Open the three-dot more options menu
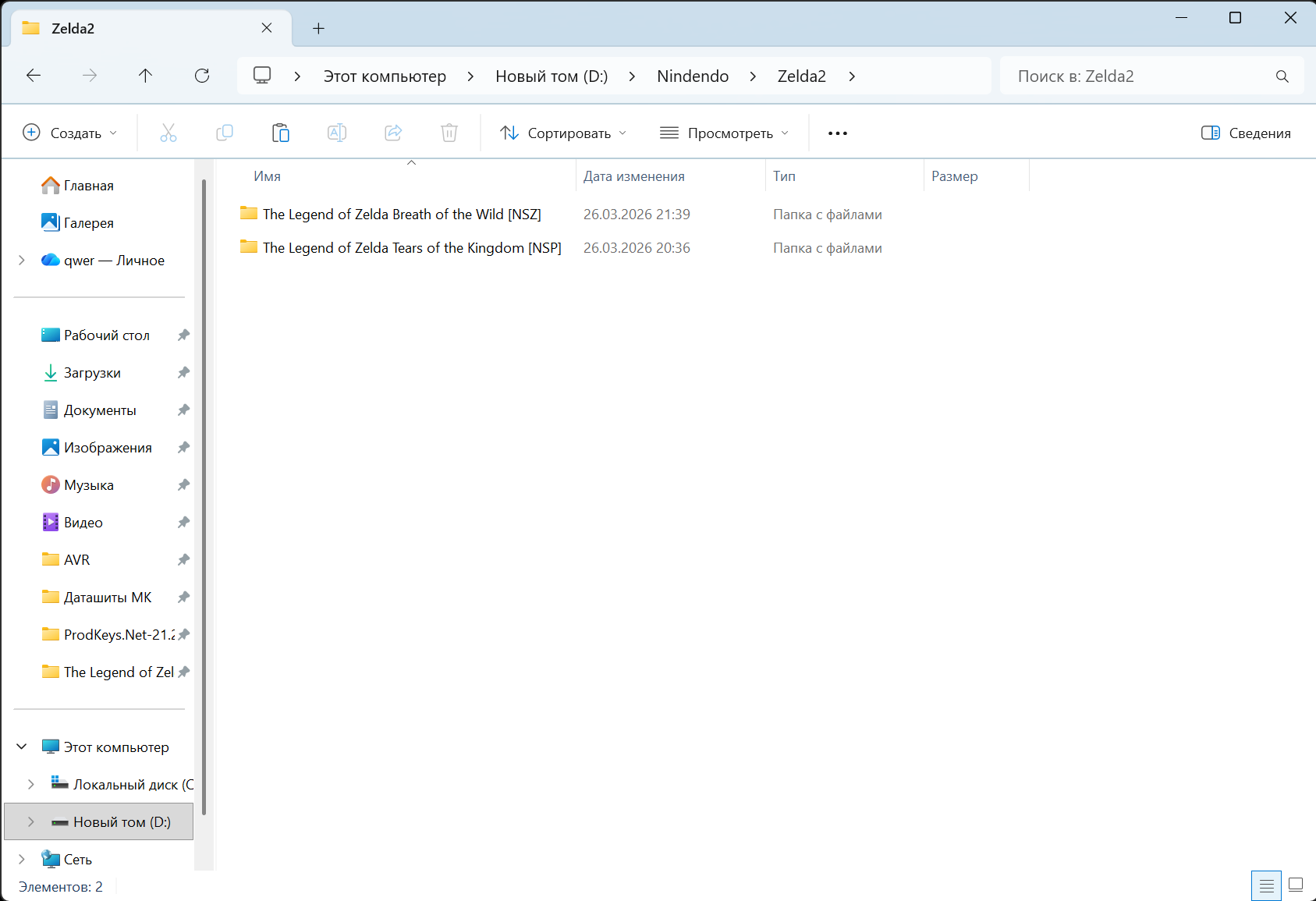1316x901 pixels. click(838, 133)
